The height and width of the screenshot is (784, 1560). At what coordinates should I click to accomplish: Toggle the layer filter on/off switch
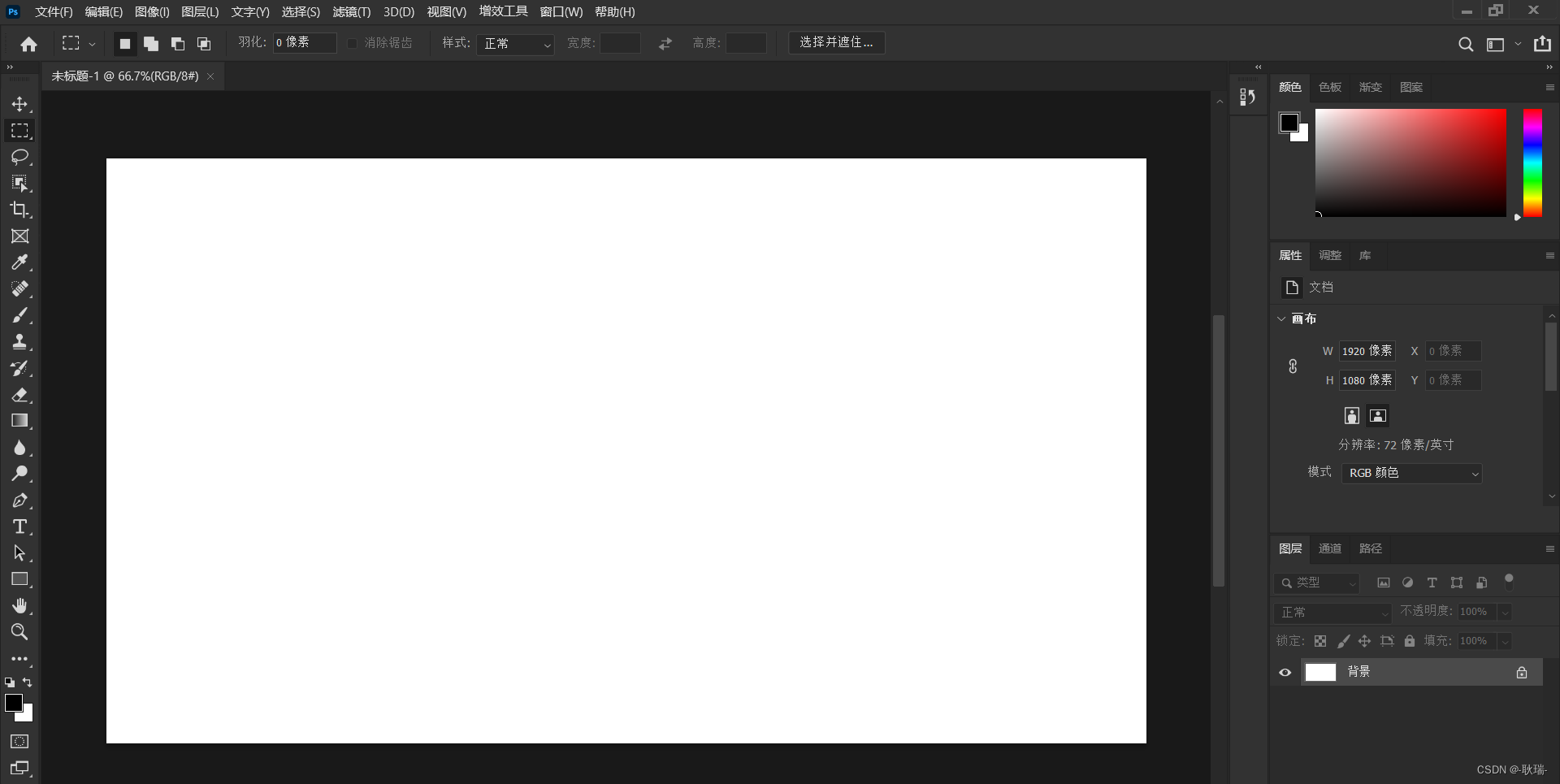[1509, 582]
